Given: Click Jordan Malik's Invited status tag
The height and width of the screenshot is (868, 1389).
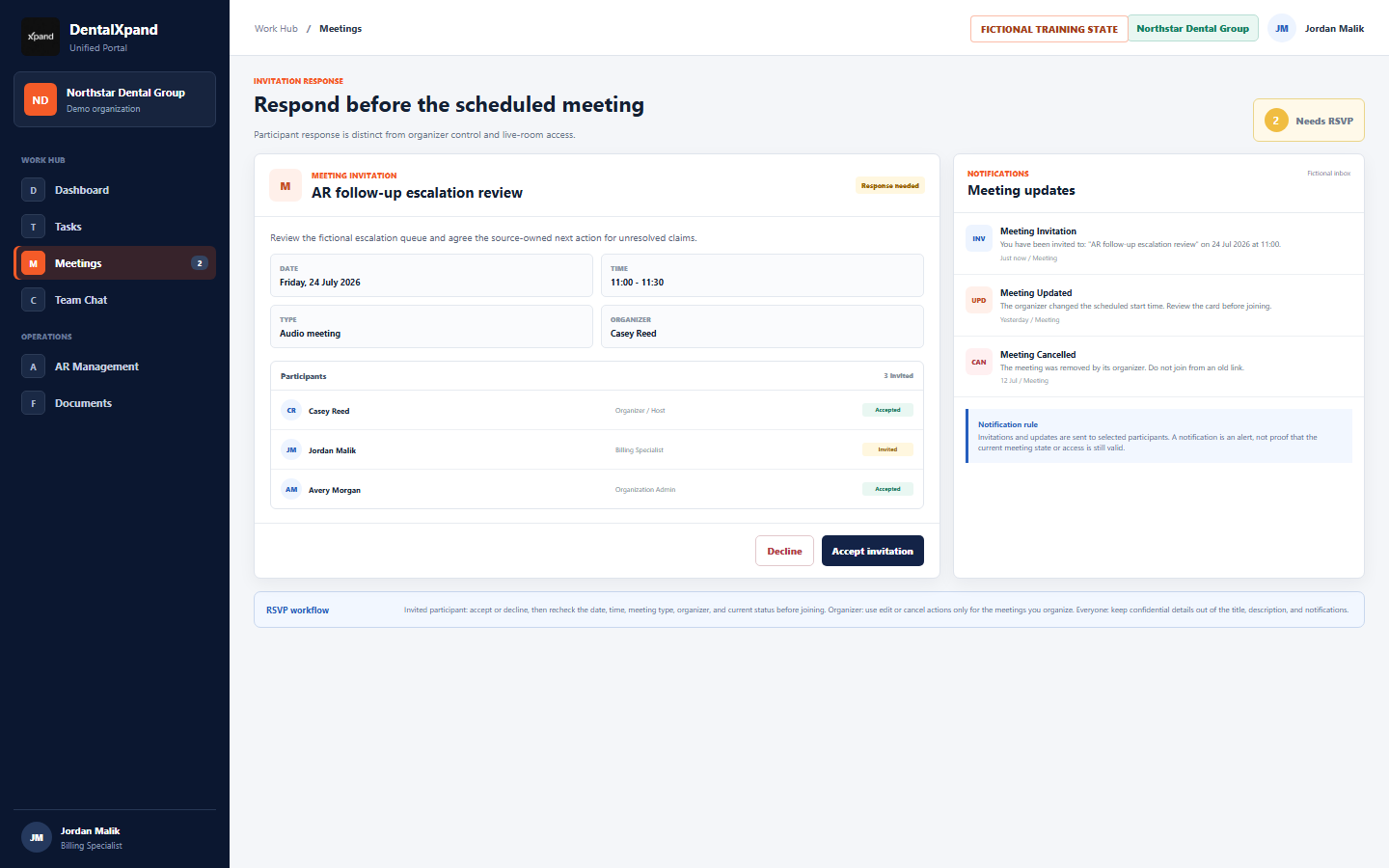Looking at the screenshot, I should coord(887,449).
